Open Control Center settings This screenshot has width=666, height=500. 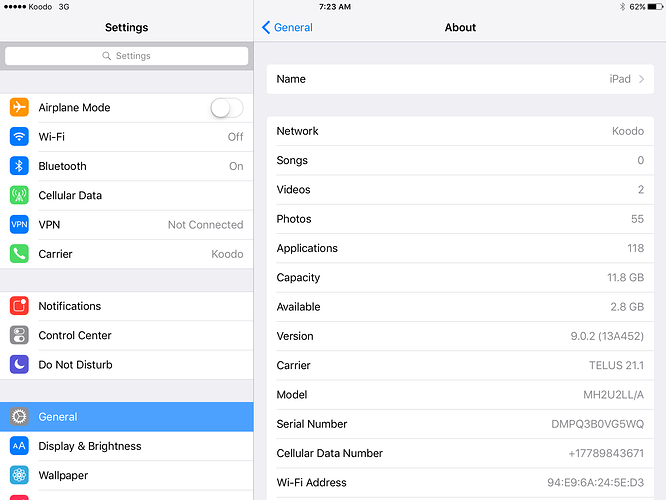coord(127,336)
